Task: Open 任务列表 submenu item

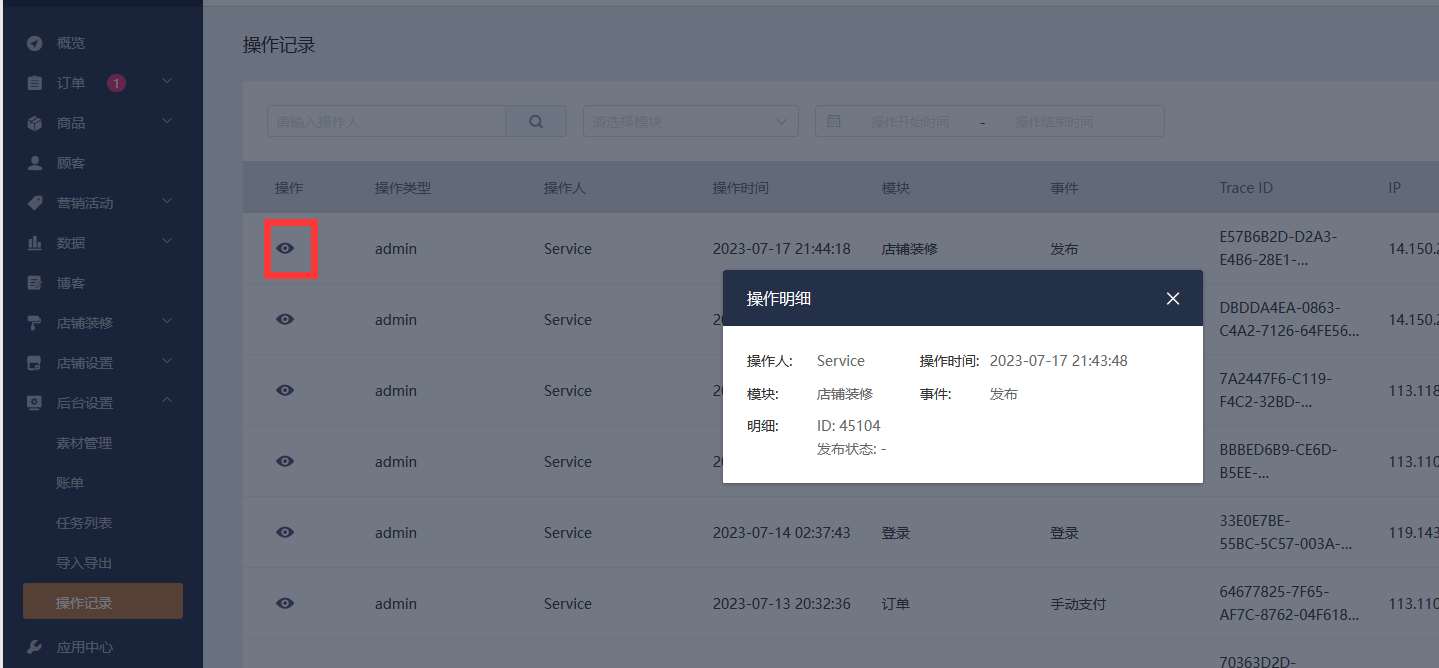Action: pos(84,523)
